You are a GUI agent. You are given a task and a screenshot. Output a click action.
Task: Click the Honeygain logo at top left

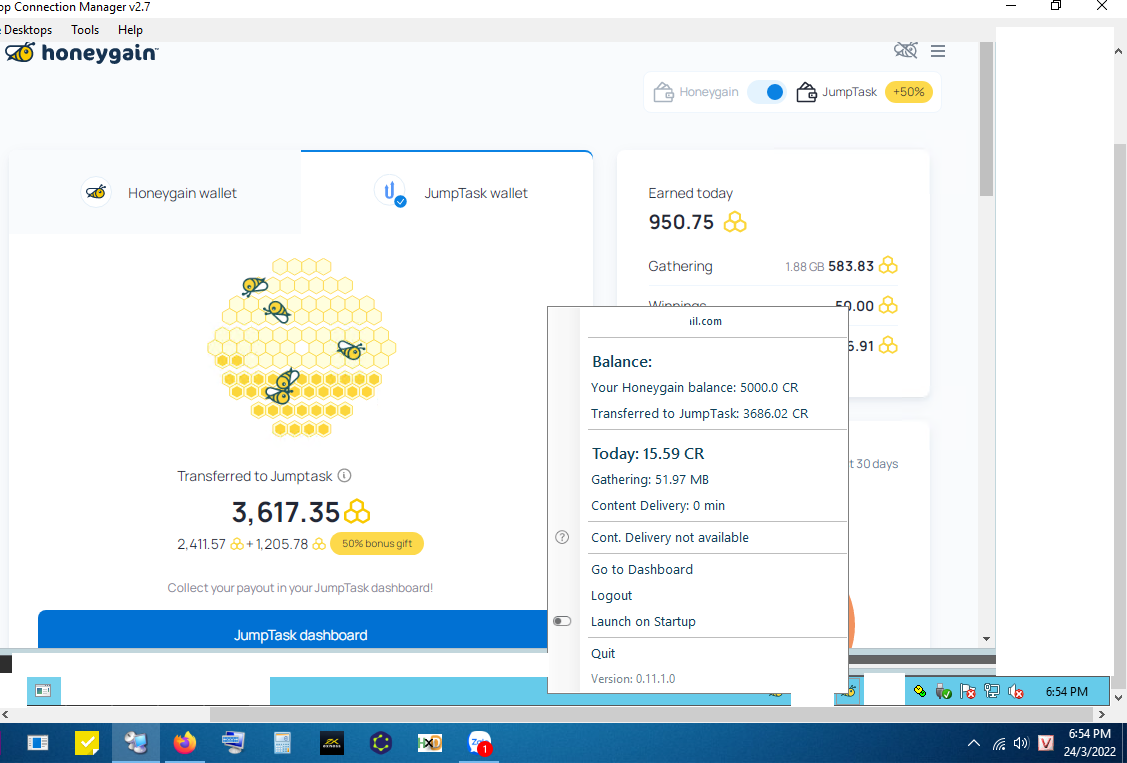click(x=82, y=53)
